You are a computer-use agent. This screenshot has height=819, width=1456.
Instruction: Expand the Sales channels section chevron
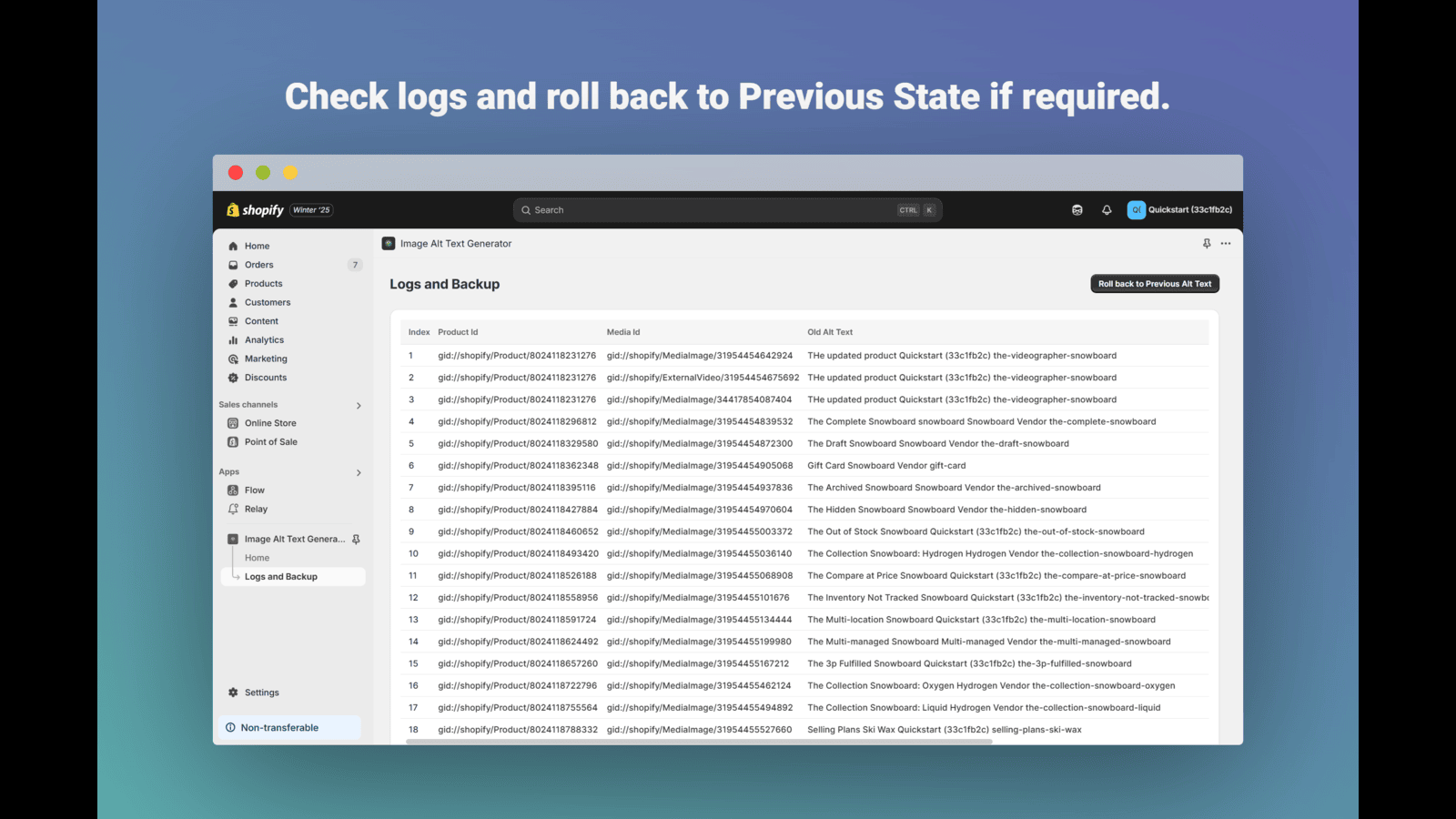(x=359, y=406)
